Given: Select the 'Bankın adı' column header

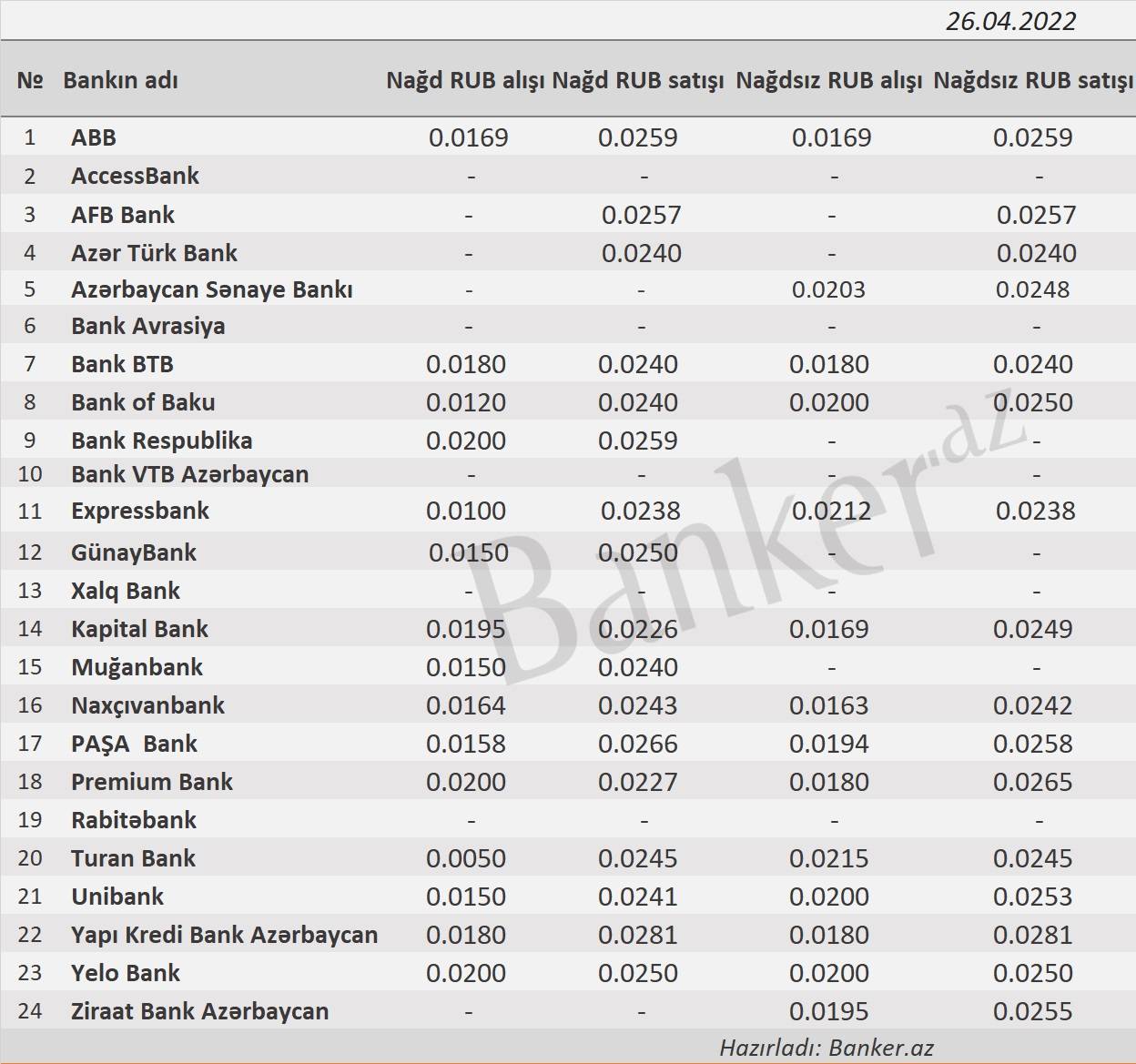Looking at the screenshot, I should [x=120, y=80].
